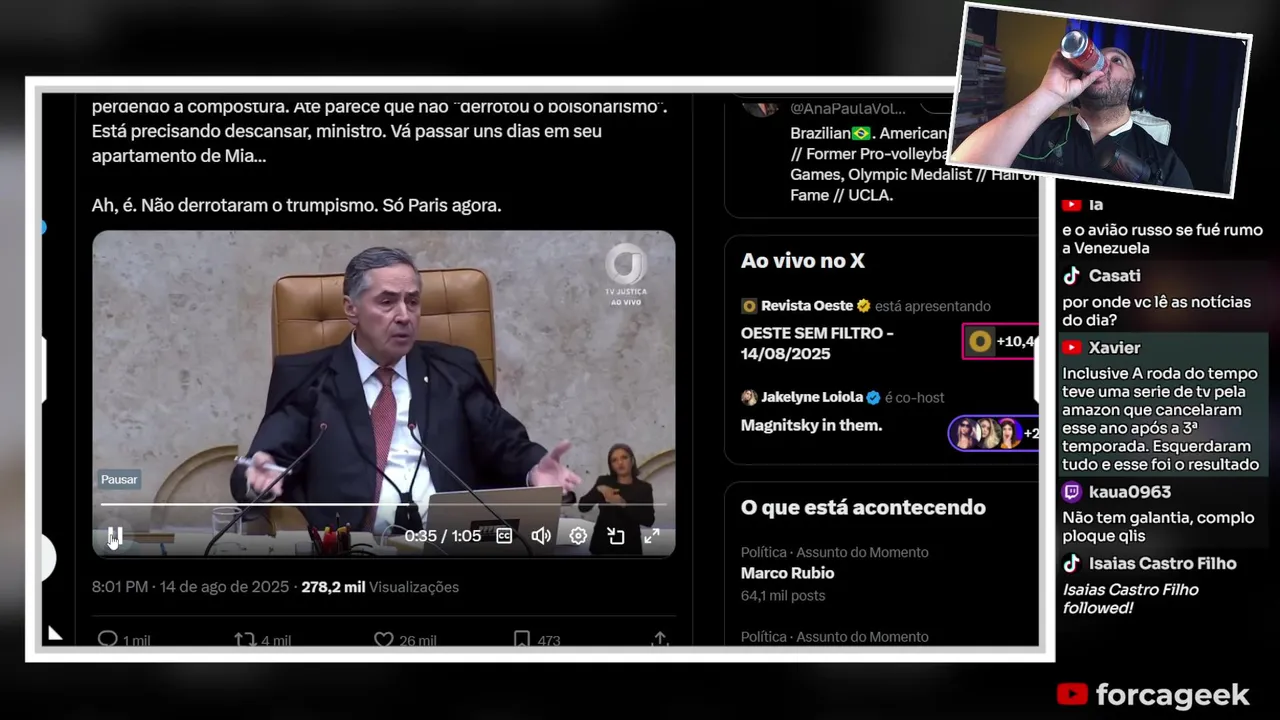Click the streamer webcam overlay
The image size is (1280, 720).
coord(1098,100)
